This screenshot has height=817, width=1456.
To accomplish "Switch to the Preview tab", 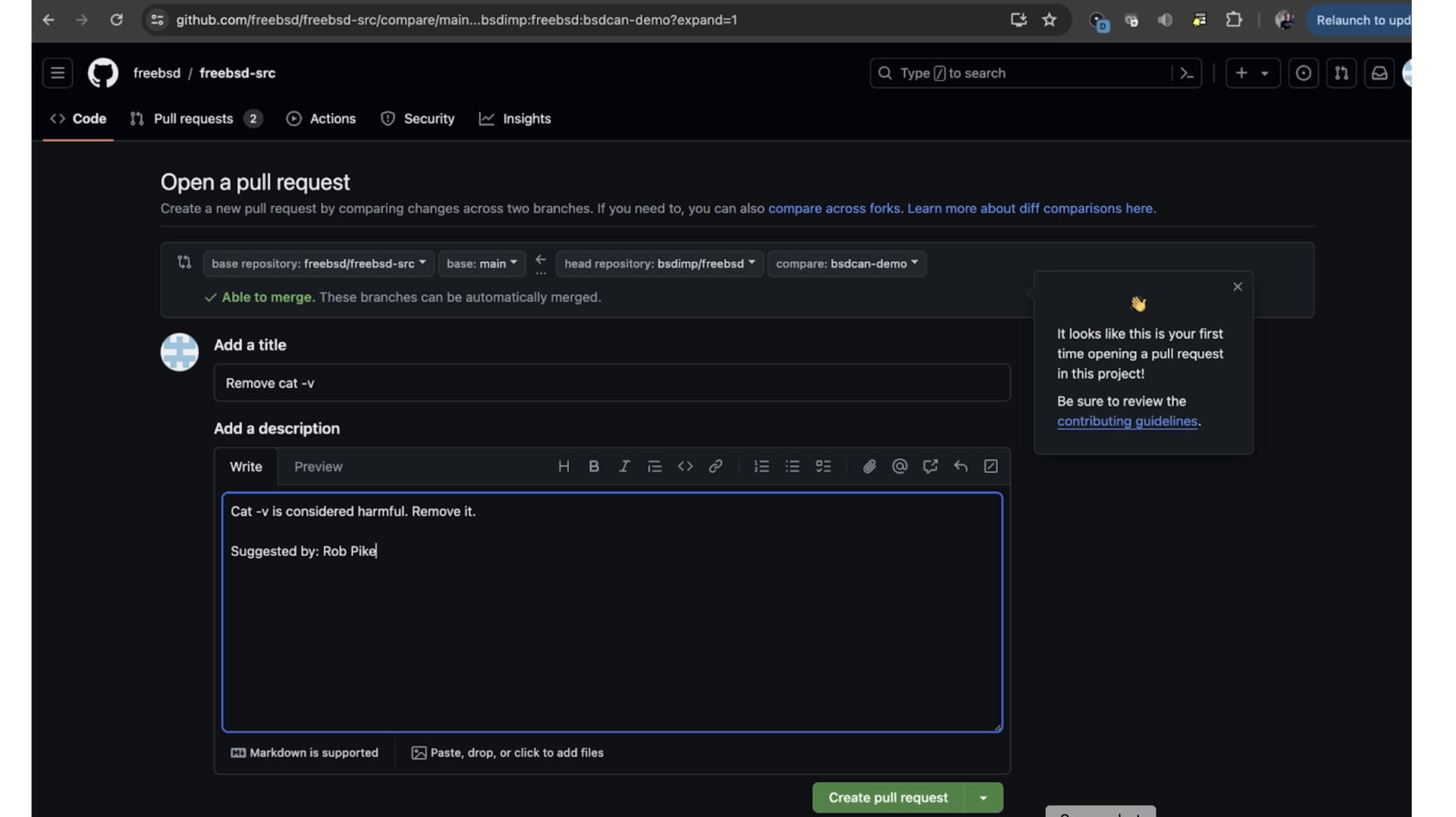I will pos(318,467).
